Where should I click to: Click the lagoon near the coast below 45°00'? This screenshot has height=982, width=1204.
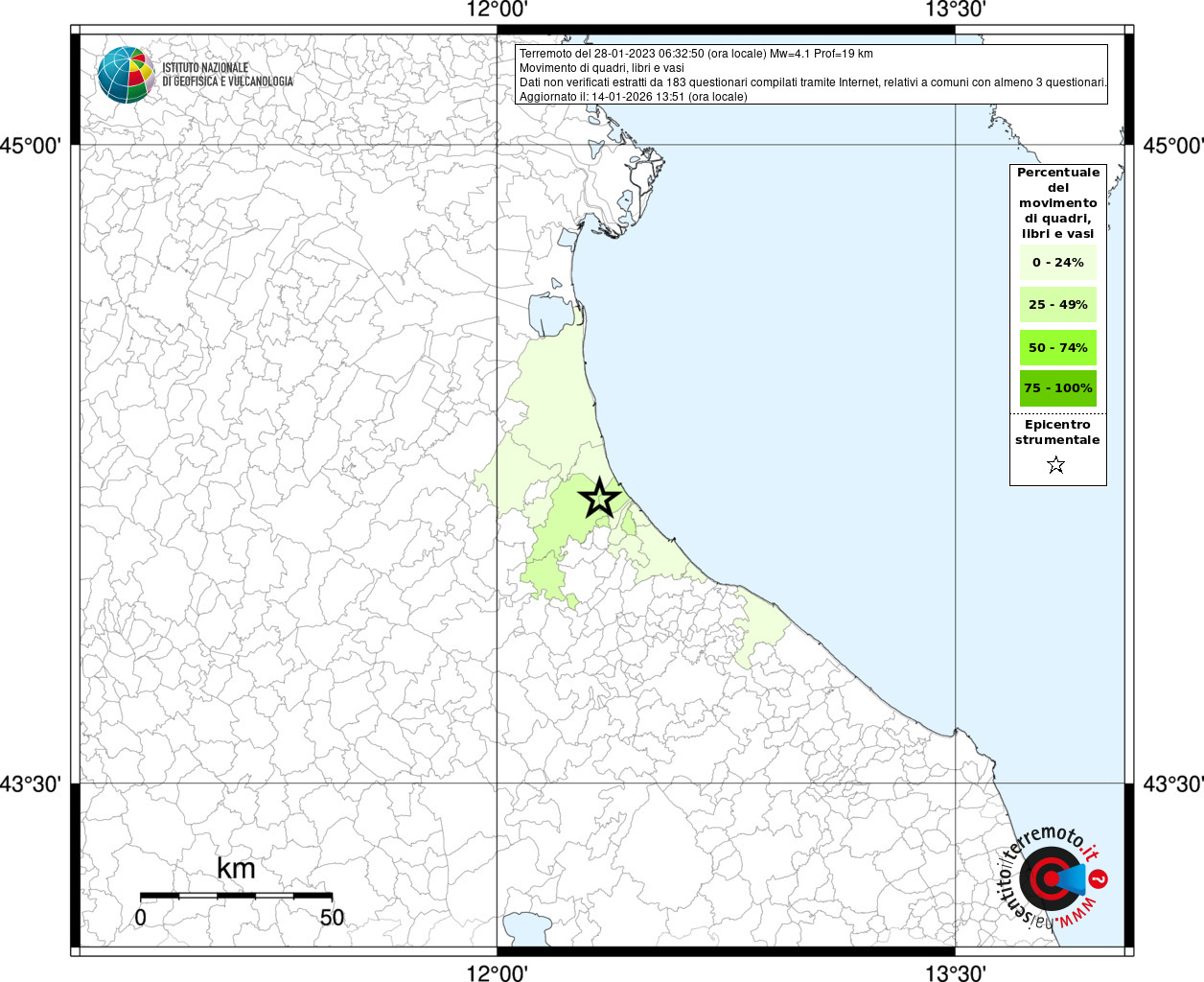tap(554, 315)
